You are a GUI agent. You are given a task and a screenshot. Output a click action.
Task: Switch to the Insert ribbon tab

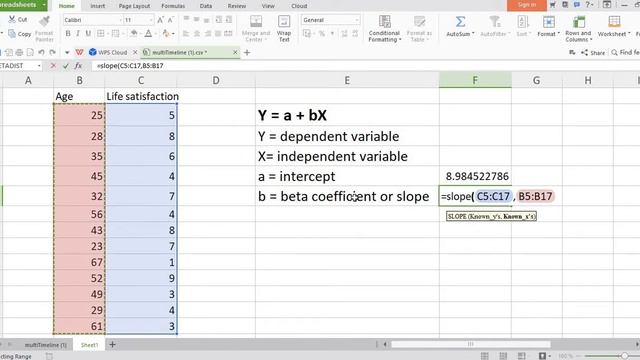[x=97, y=6]
